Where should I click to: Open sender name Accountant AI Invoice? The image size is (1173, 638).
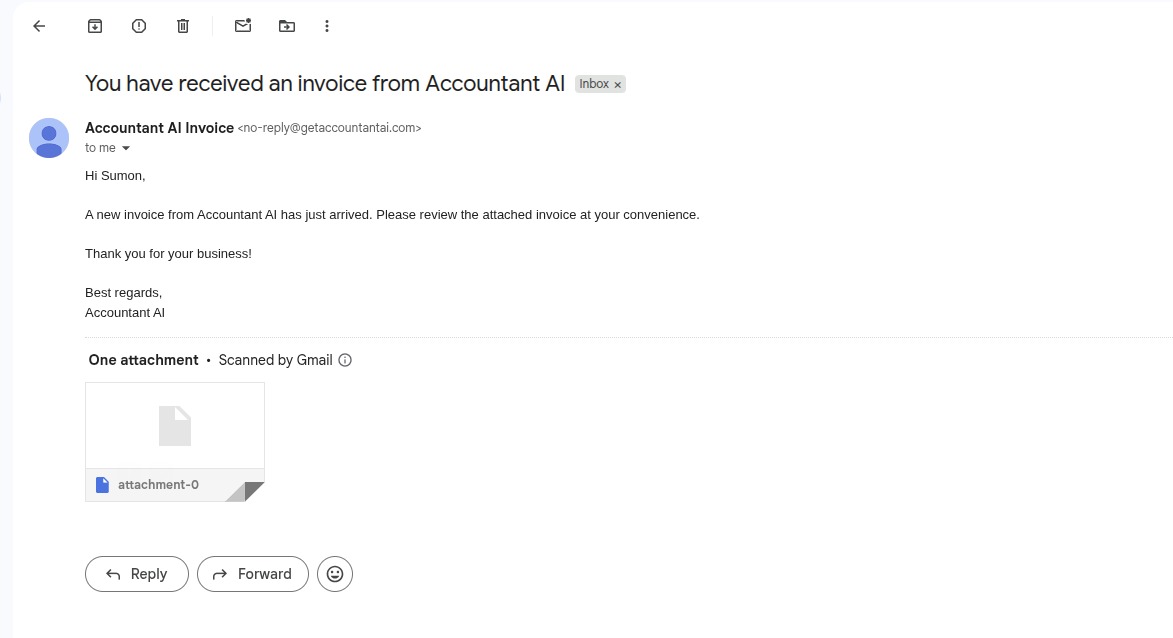(x=159, y=128)
